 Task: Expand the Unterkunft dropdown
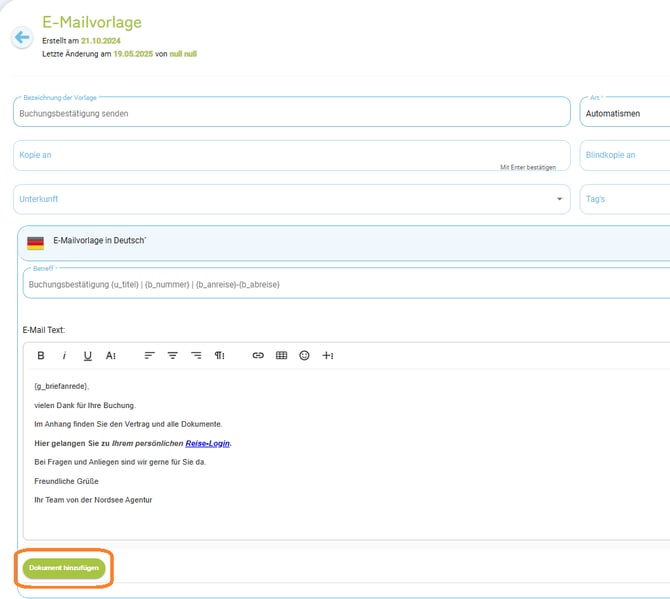(559, 199)
